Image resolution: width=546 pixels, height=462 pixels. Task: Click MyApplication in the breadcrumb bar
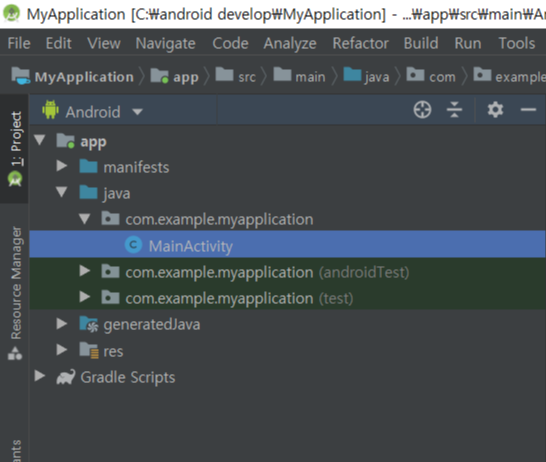click(84, 77)
